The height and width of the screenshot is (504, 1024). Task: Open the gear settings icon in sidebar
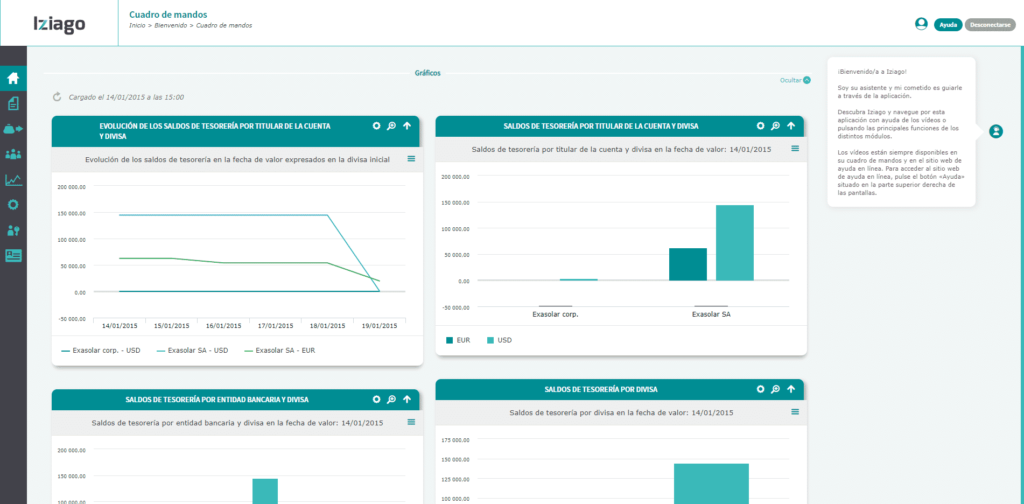click(x=13, y=204)
